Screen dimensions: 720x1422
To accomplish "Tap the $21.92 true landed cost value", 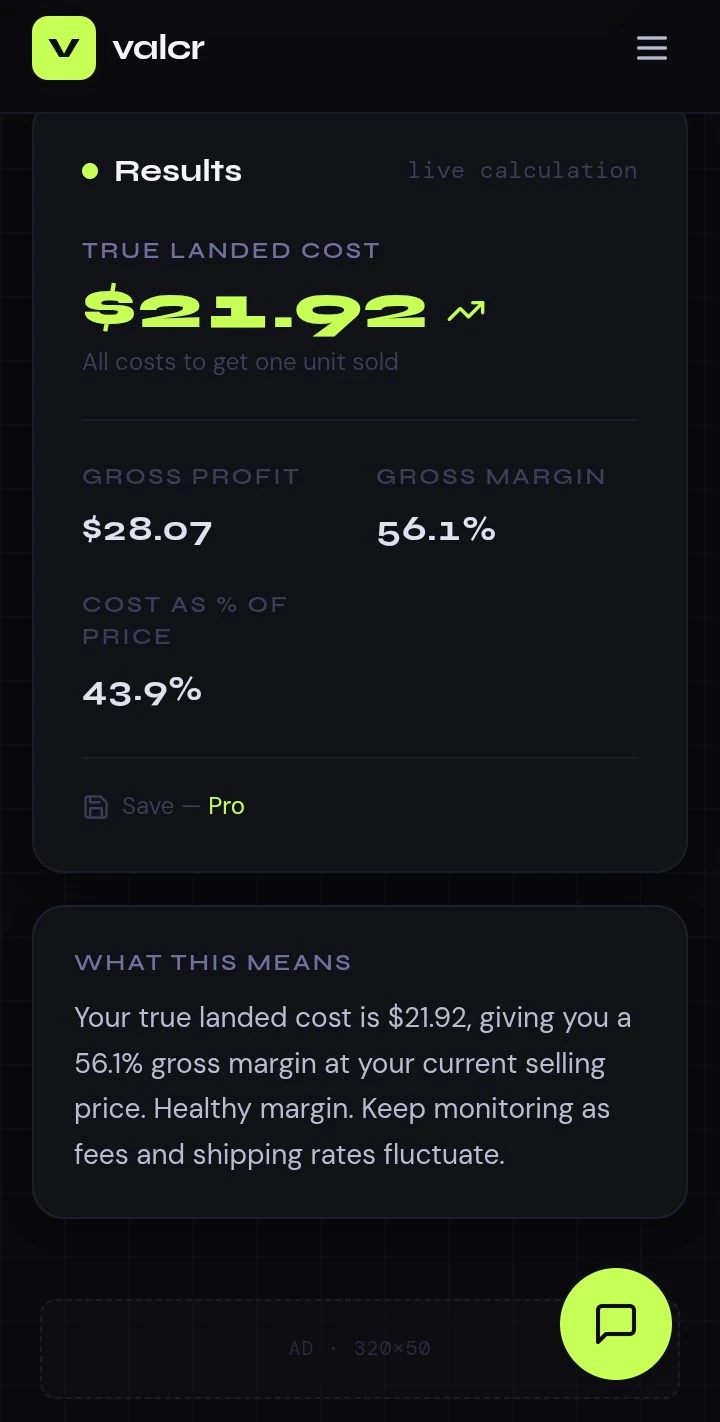I will [x=255, y=310].
